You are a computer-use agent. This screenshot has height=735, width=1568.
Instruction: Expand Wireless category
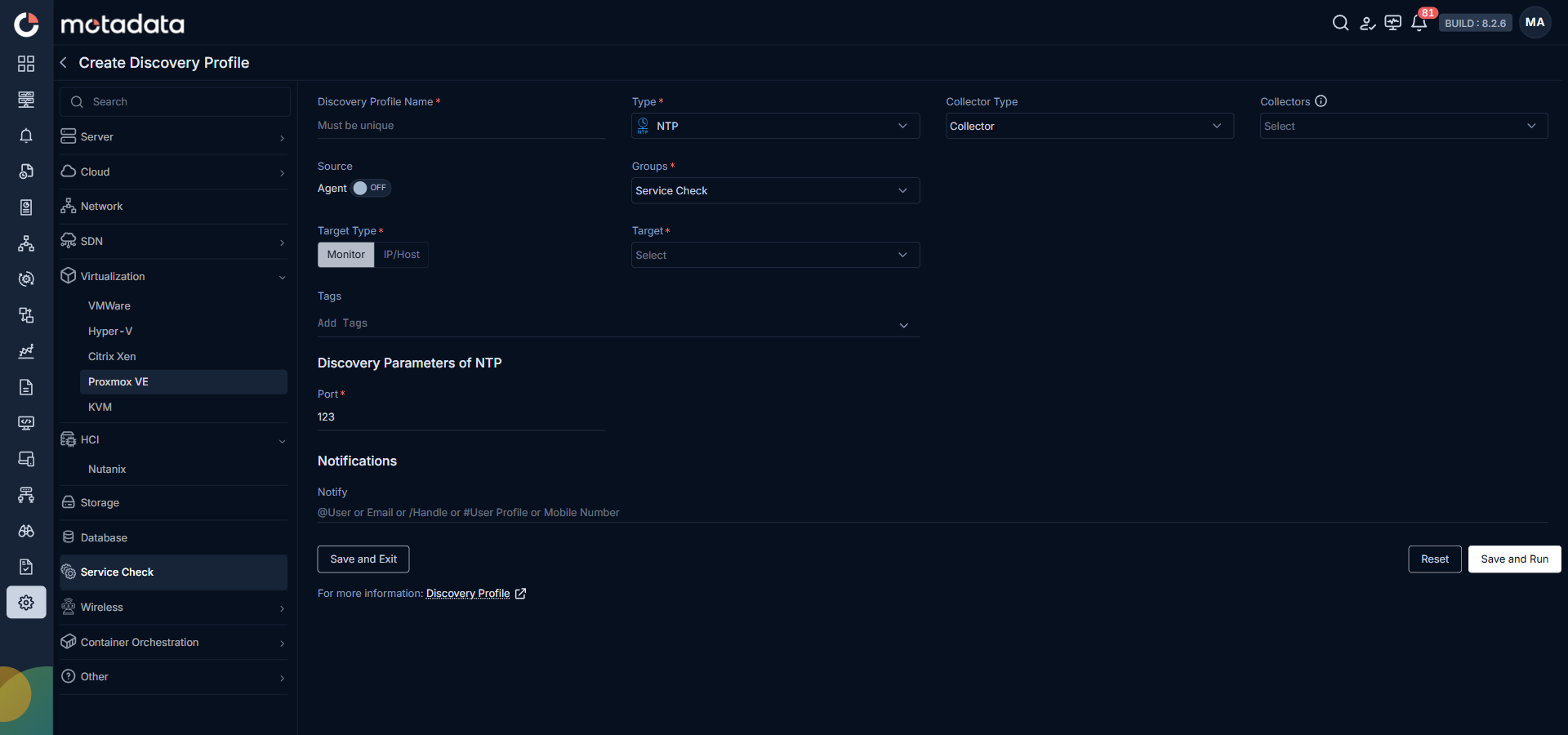click(x=174, y=608)
